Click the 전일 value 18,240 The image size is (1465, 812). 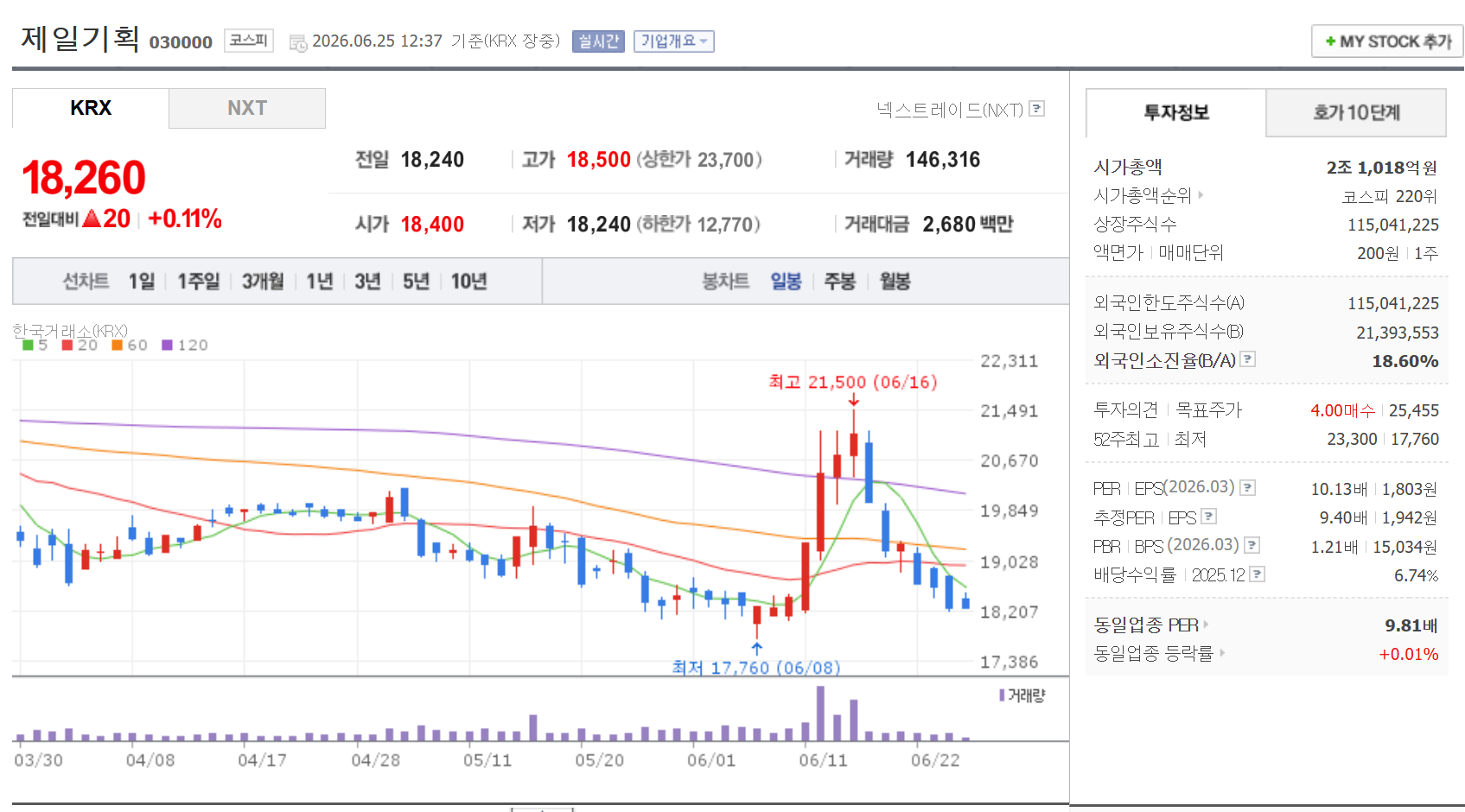tap(432, 160)
